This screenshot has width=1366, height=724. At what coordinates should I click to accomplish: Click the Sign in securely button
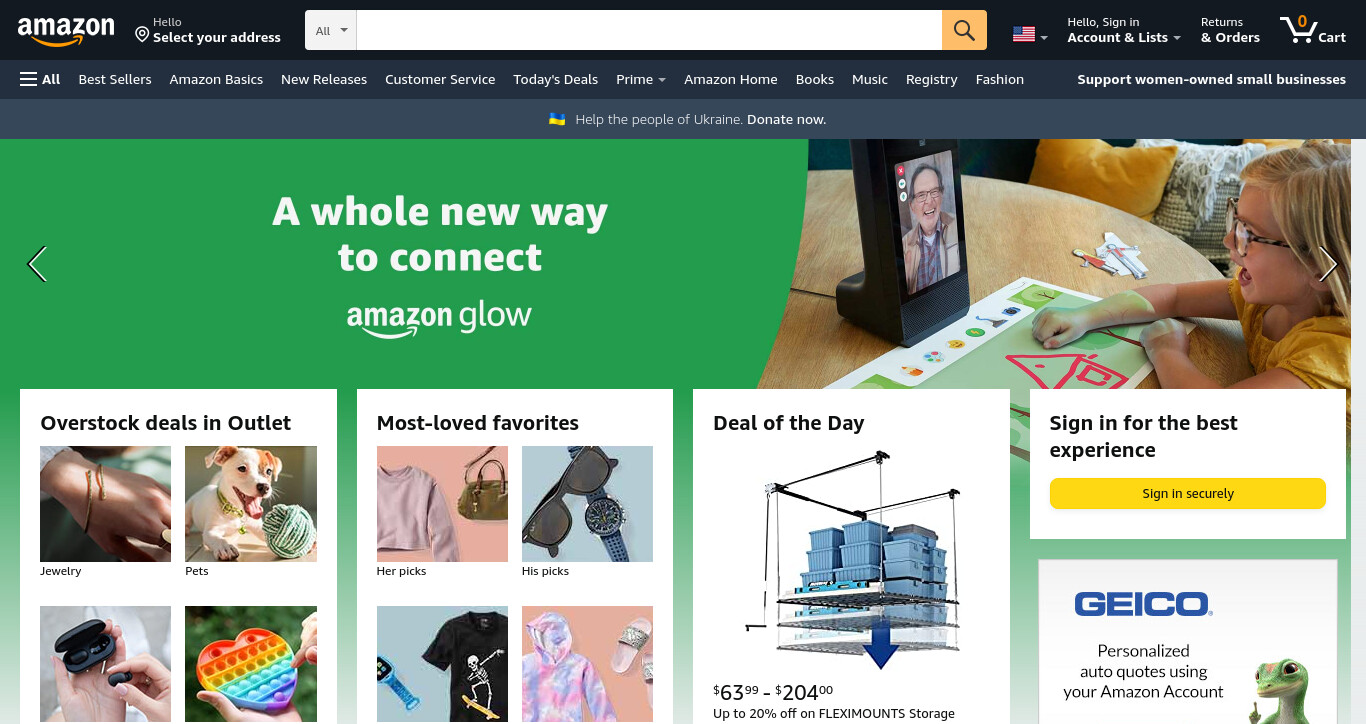[1187, 493]
